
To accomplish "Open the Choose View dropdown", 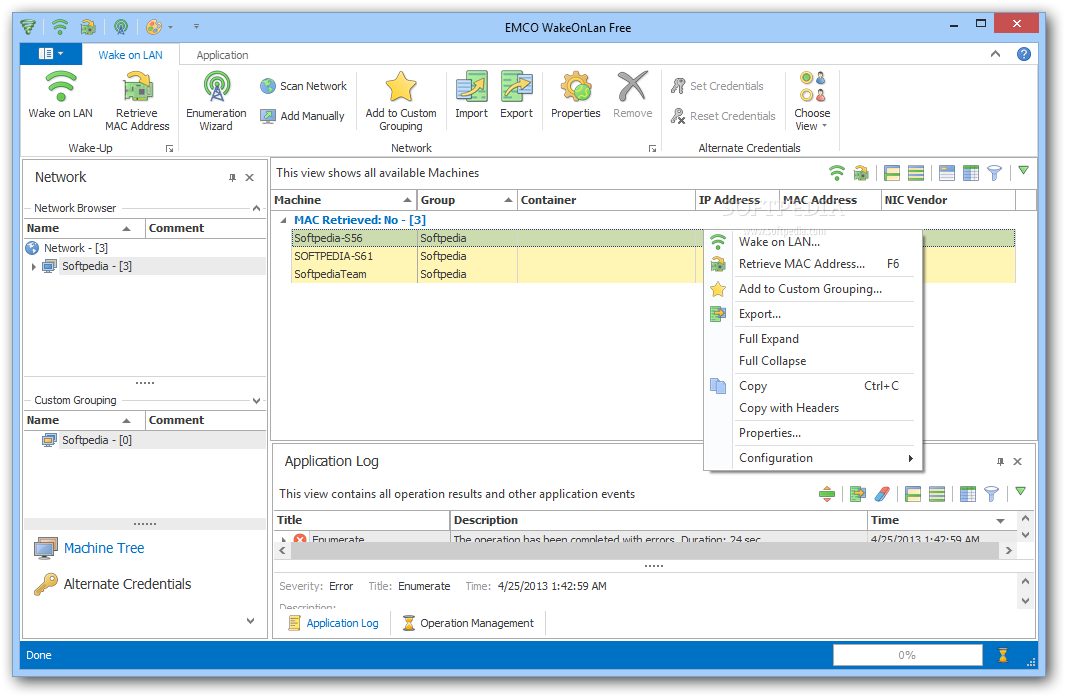I will coord(812,102).
